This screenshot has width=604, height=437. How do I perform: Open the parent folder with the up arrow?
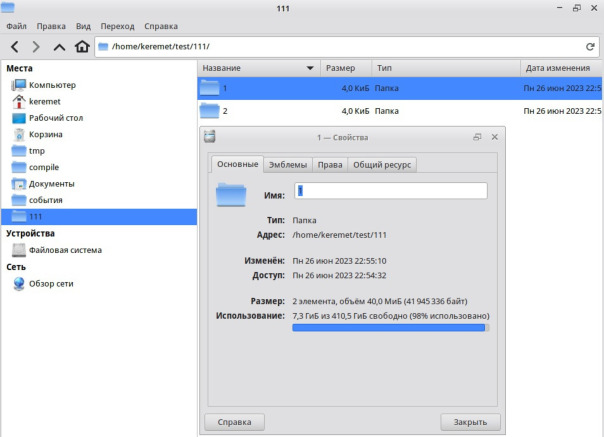pos(59,47)
